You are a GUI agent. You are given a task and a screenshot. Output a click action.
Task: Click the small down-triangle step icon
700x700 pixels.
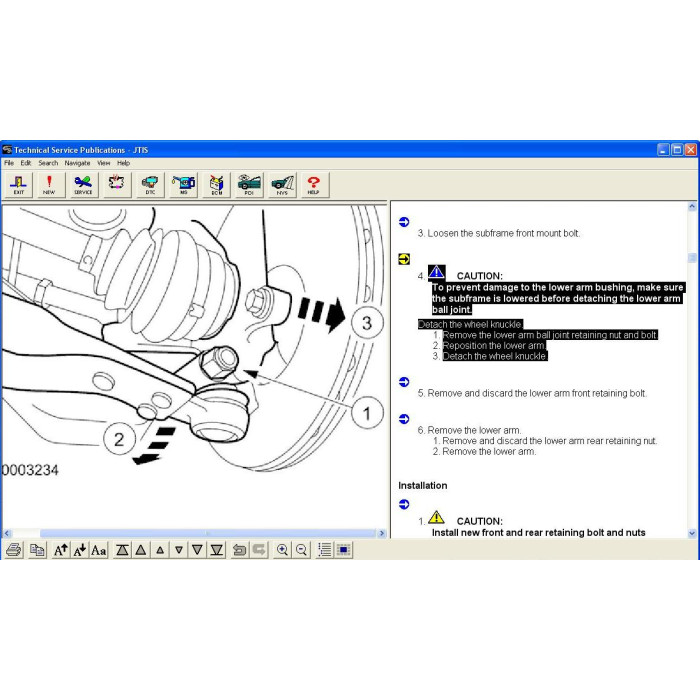(179, 550)
